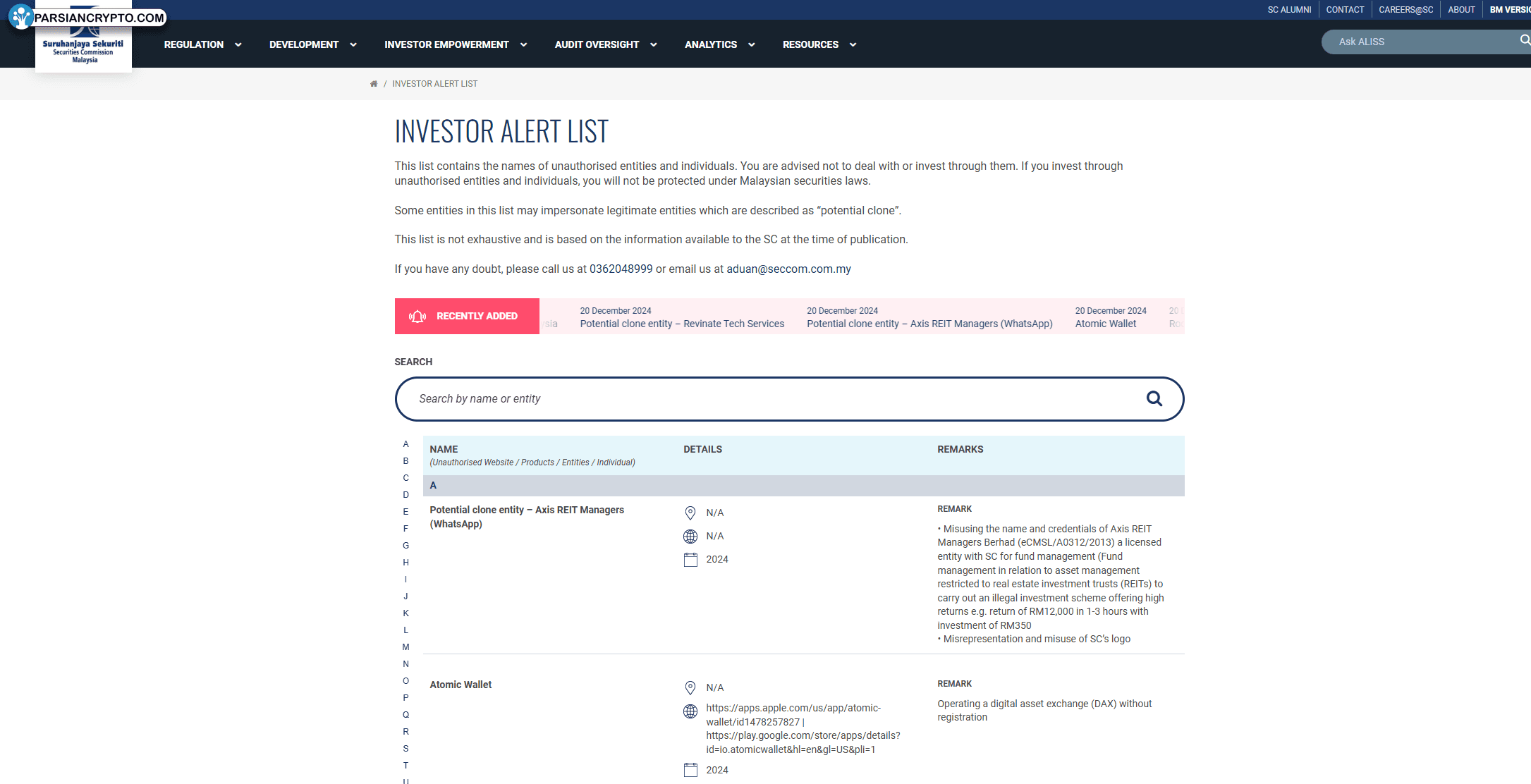Open the INVESTOR EMPOWERMENT menu
This screenshot has width=1531, height=784.
(x=446, y=44)
